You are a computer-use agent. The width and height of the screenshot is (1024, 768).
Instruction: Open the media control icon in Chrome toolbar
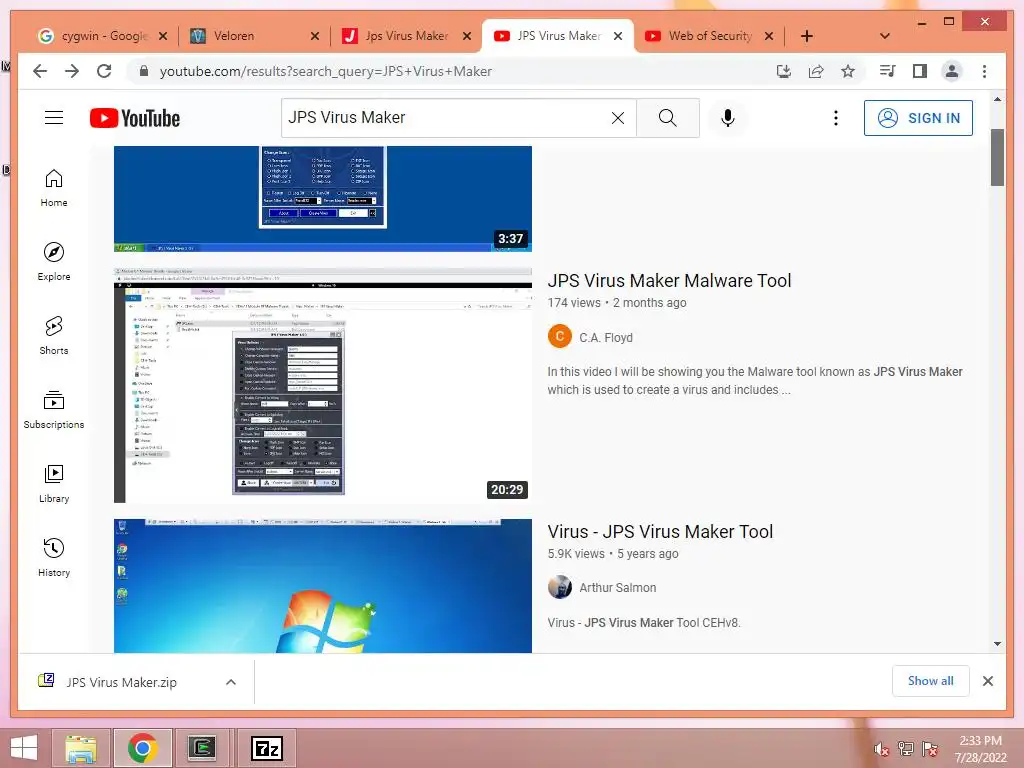click(888, 71)
